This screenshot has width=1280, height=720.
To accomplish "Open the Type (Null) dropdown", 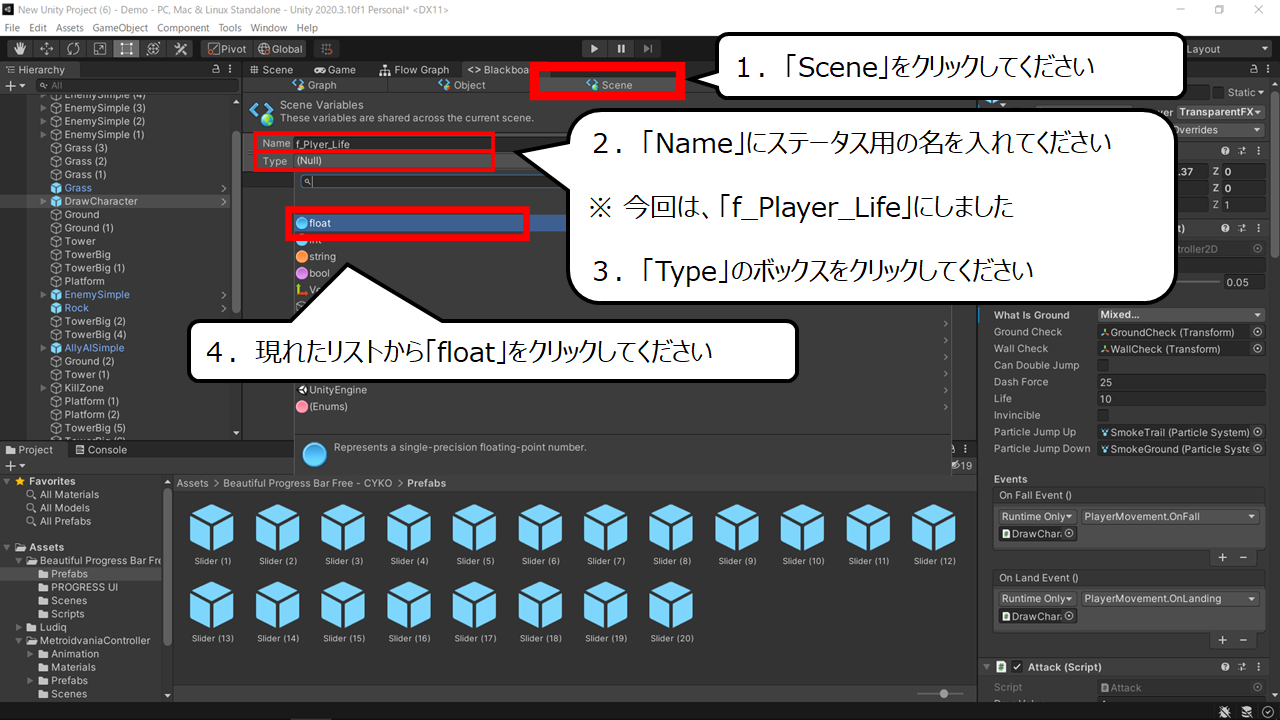I will click(x=392, y=161).
